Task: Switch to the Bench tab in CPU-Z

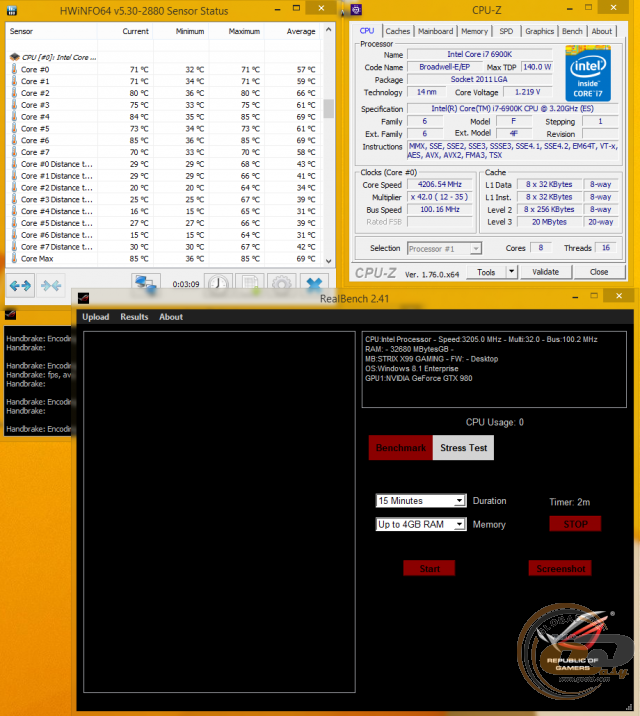Action: pos(572,31)
